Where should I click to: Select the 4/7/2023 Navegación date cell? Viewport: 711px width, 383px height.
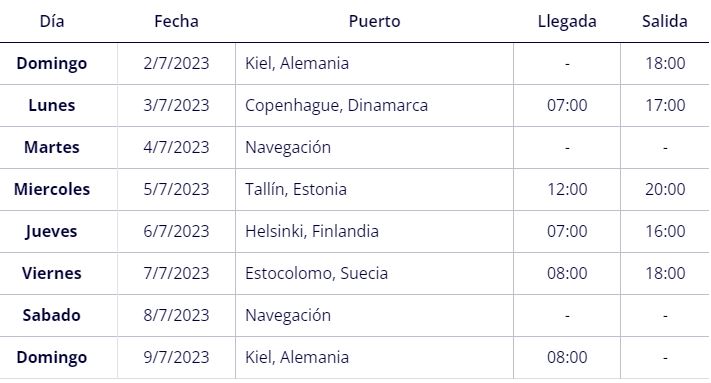176,147
